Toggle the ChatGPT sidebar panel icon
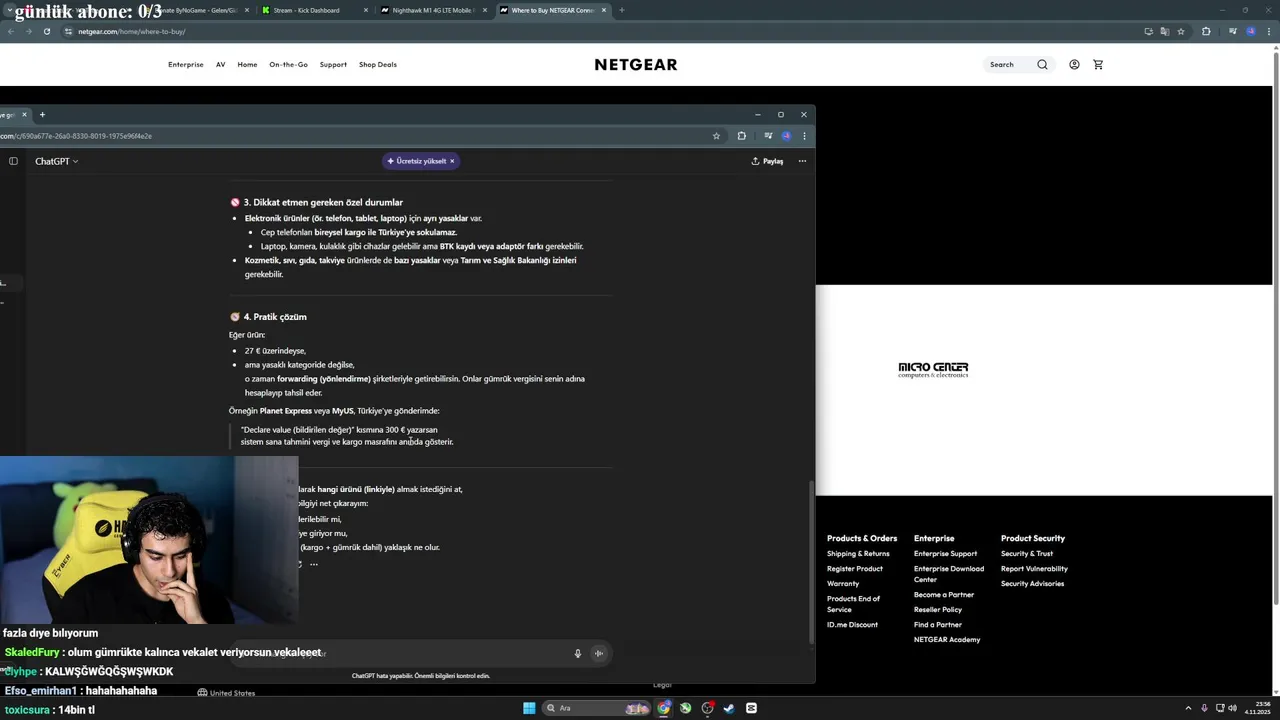Screen dimensions: 1280x720 point(13,161)
